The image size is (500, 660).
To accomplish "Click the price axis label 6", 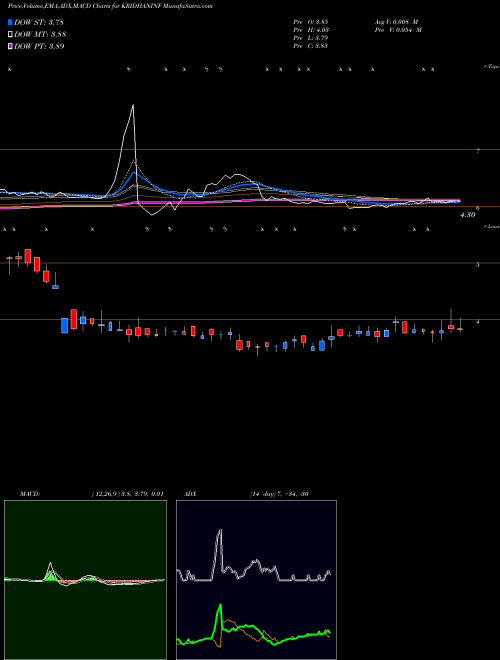I will click(478, 208).
